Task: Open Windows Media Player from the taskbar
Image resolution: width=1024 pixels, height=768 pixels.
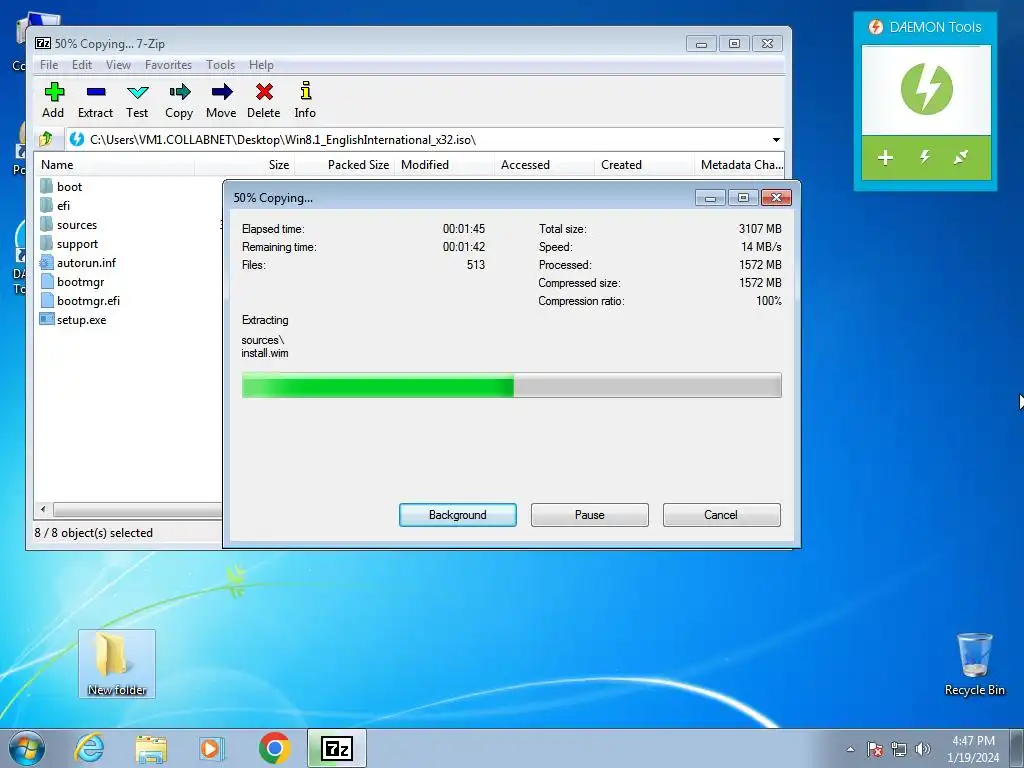Action: click(212, 748)
